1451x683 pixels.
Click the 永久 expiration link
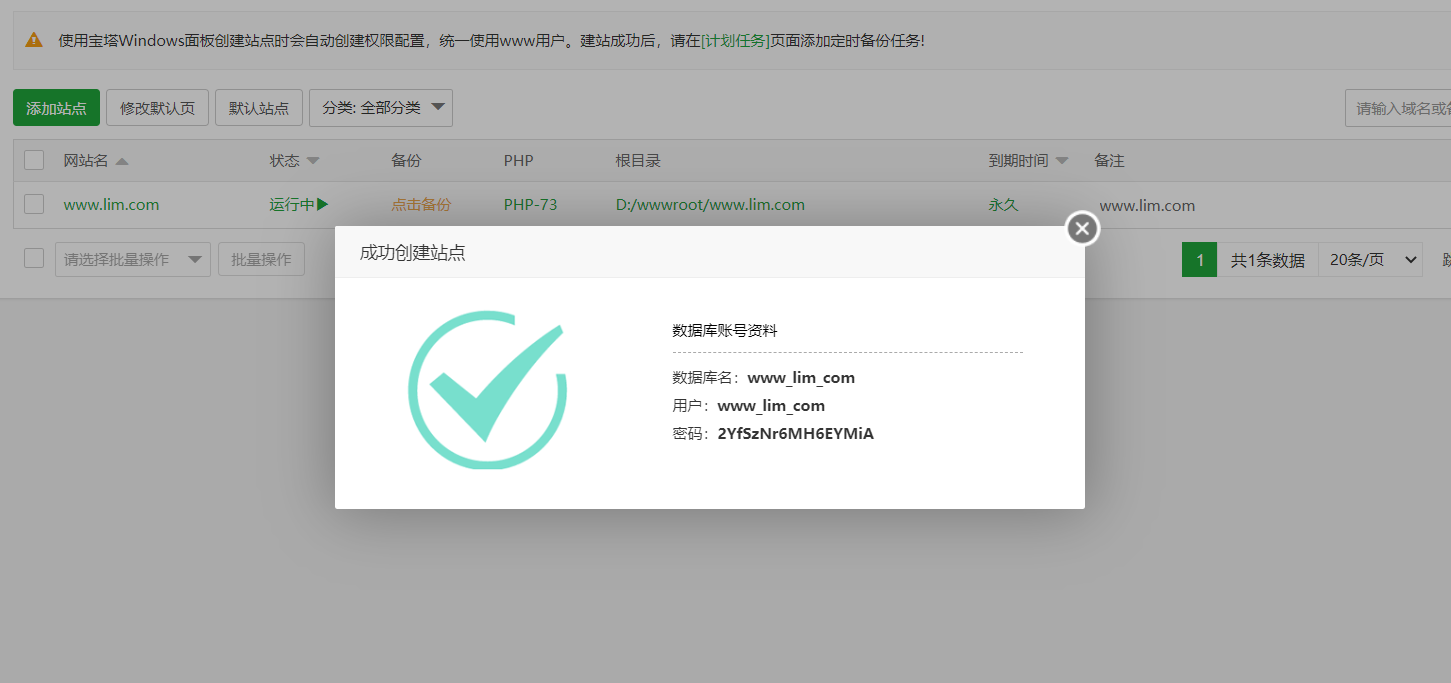(x=1003, y=205)
